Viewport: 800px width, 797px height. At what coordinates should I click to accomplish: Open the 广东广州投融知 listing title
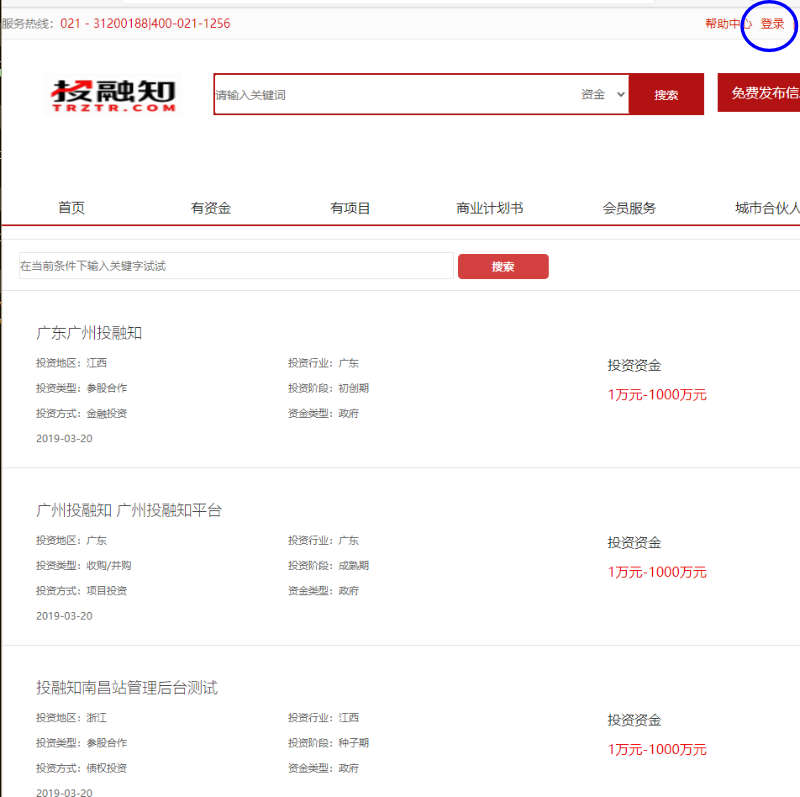pyautogui.click(x=89, y=333)
